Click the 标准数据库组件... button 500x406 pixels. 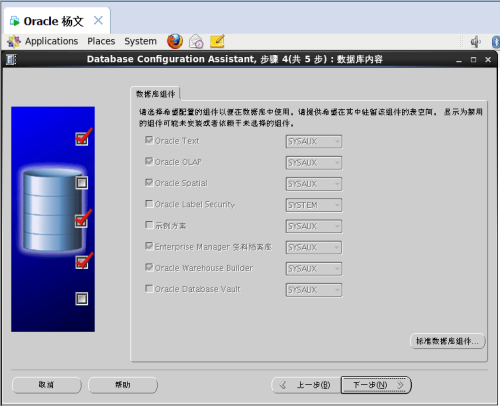pyautogui.click(x=447, y=341)
